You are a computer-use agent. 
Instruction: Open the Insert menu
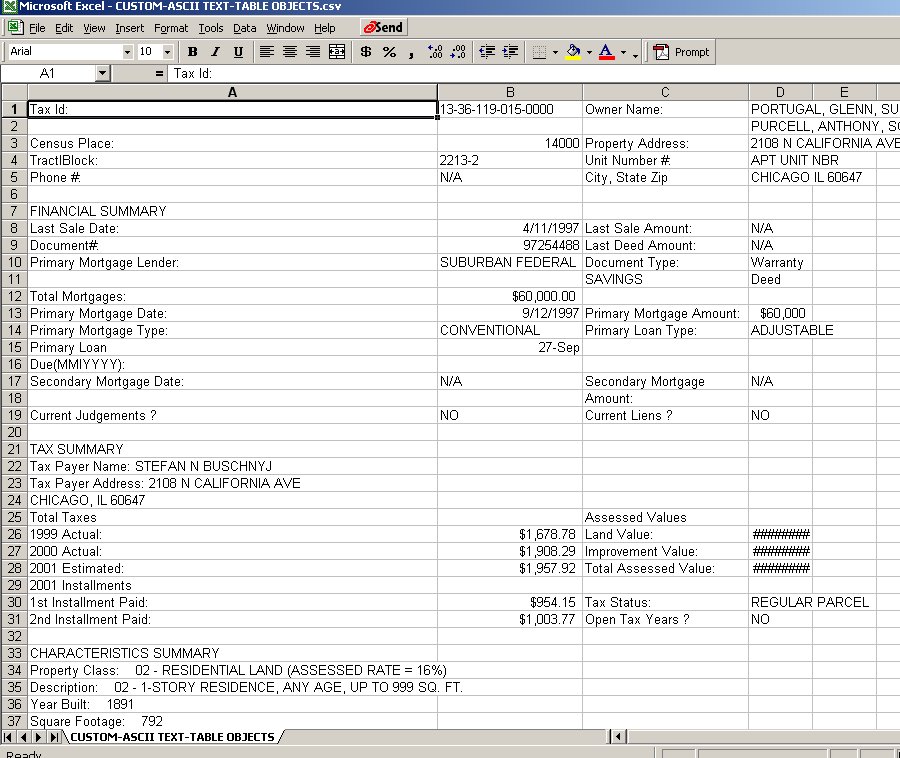tap(130, 28)
